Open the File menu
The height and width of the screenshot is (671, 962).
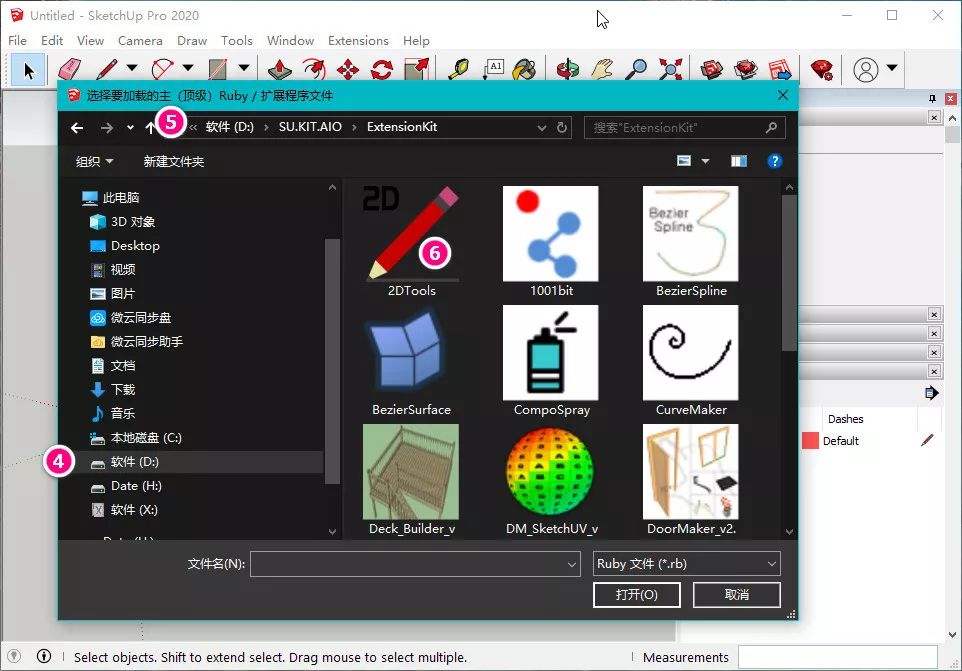[17, 40]
